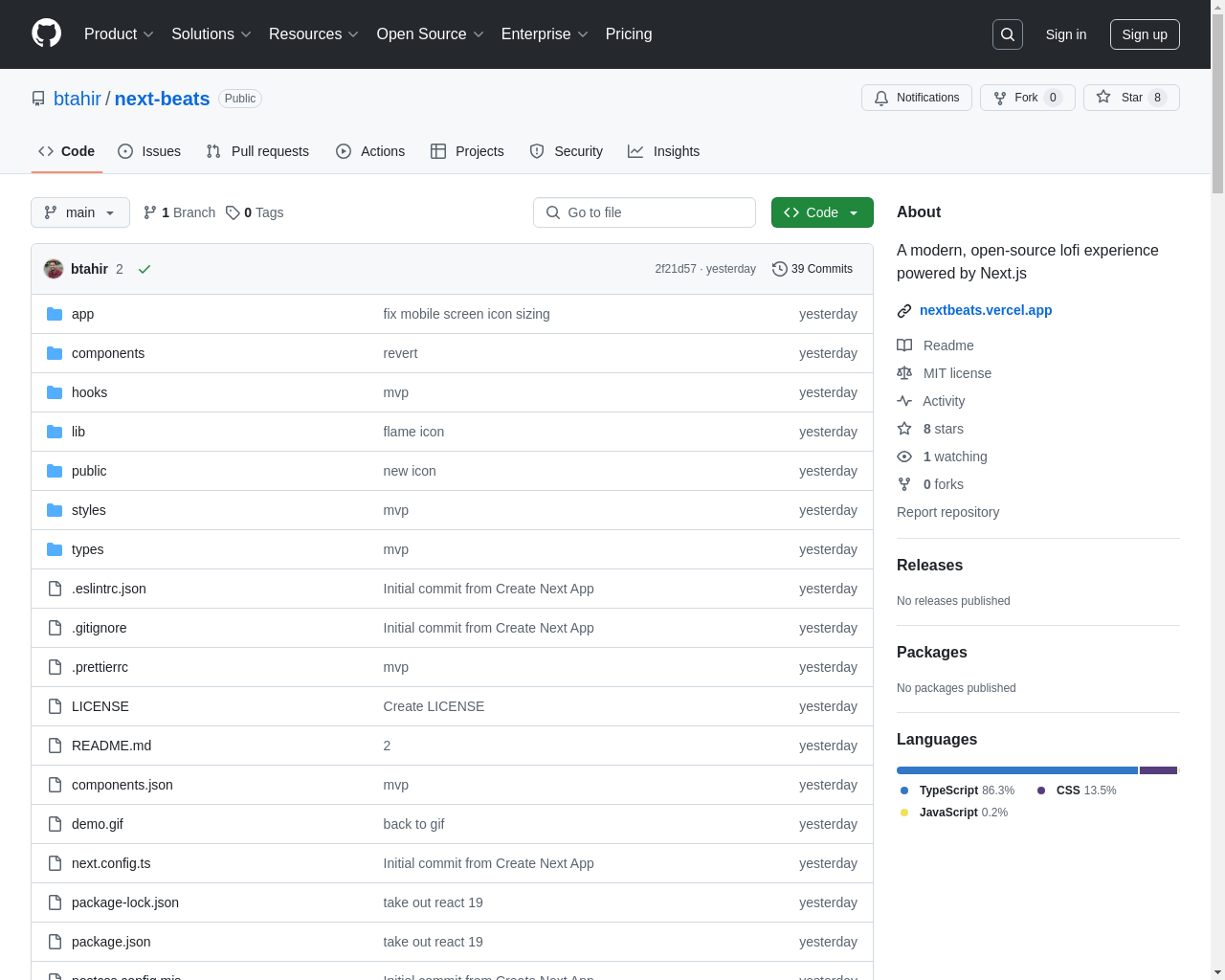
Task: Click the star icon beside 8 stars
Action: pos(904,429)
